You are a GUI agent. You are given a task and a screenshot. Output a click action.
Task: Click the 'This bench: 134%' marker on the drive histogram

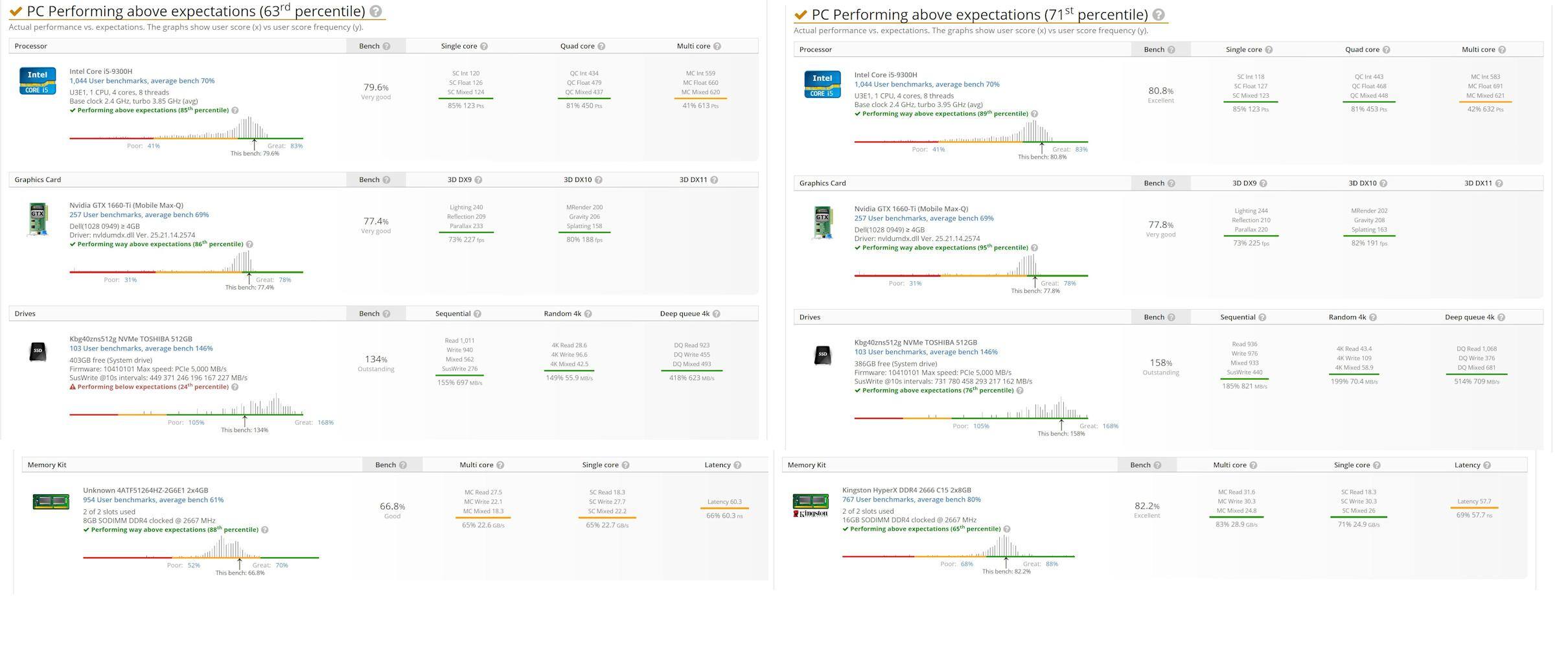[244, 430]
